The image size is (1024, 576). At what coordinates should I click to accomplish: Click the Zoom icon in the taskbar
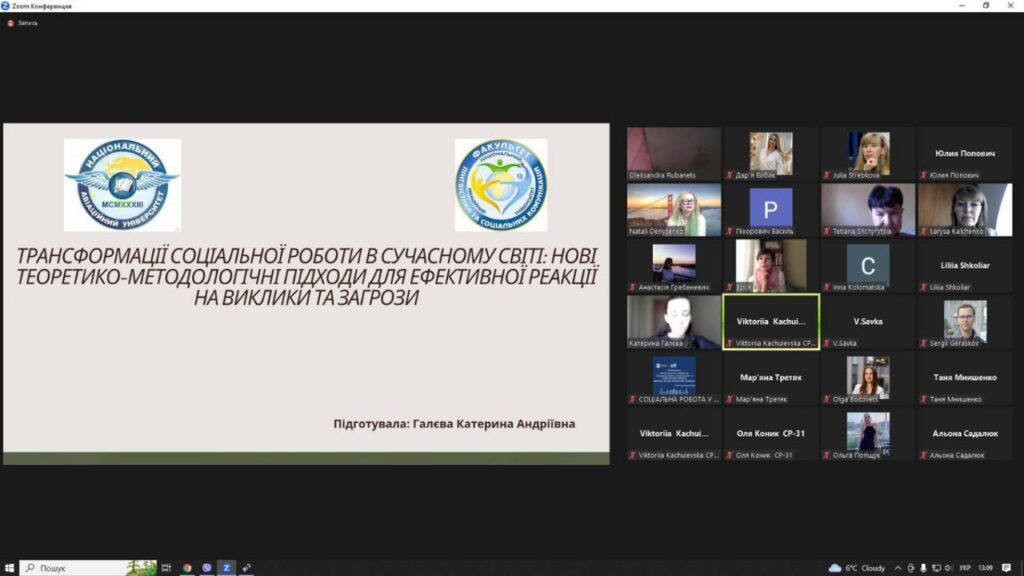coord(227,567)
